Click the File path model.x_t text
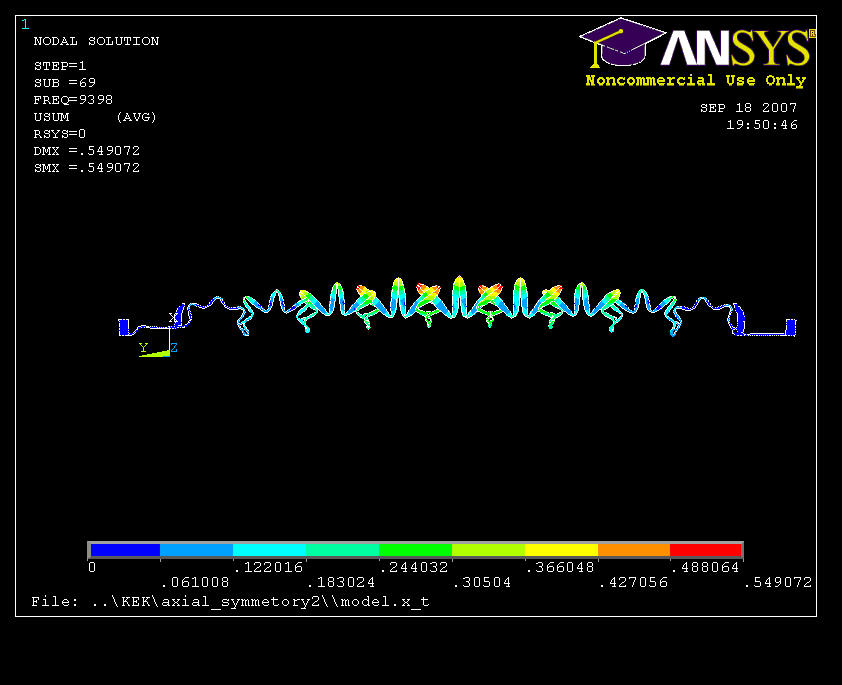The image size is (842, 685). click(230, 602)
